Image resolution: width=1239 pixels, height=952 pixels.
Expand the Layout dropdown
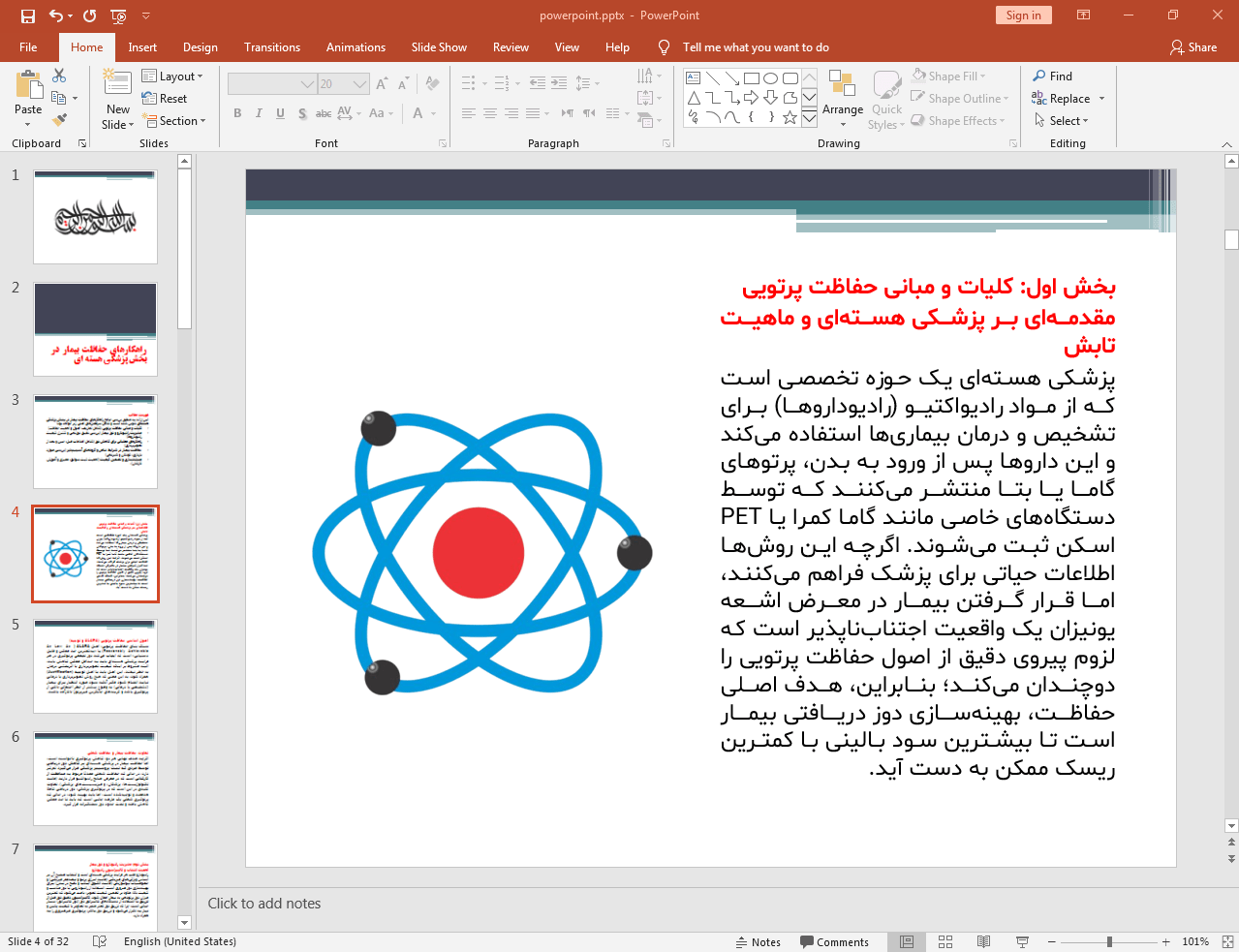click(172, 77)
